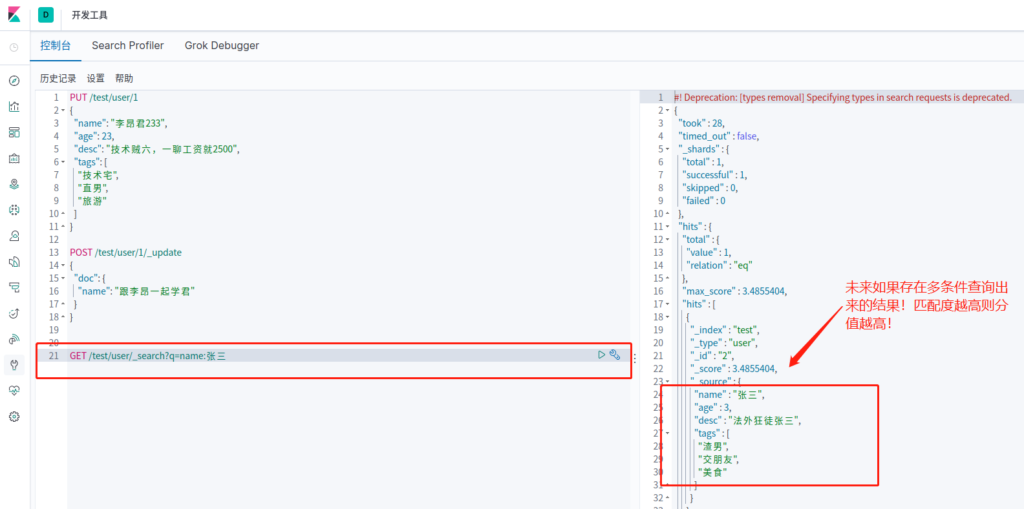Open Discover from the compass sidebar icon
The image size is (1024, 509).
(x=14, y=81)
